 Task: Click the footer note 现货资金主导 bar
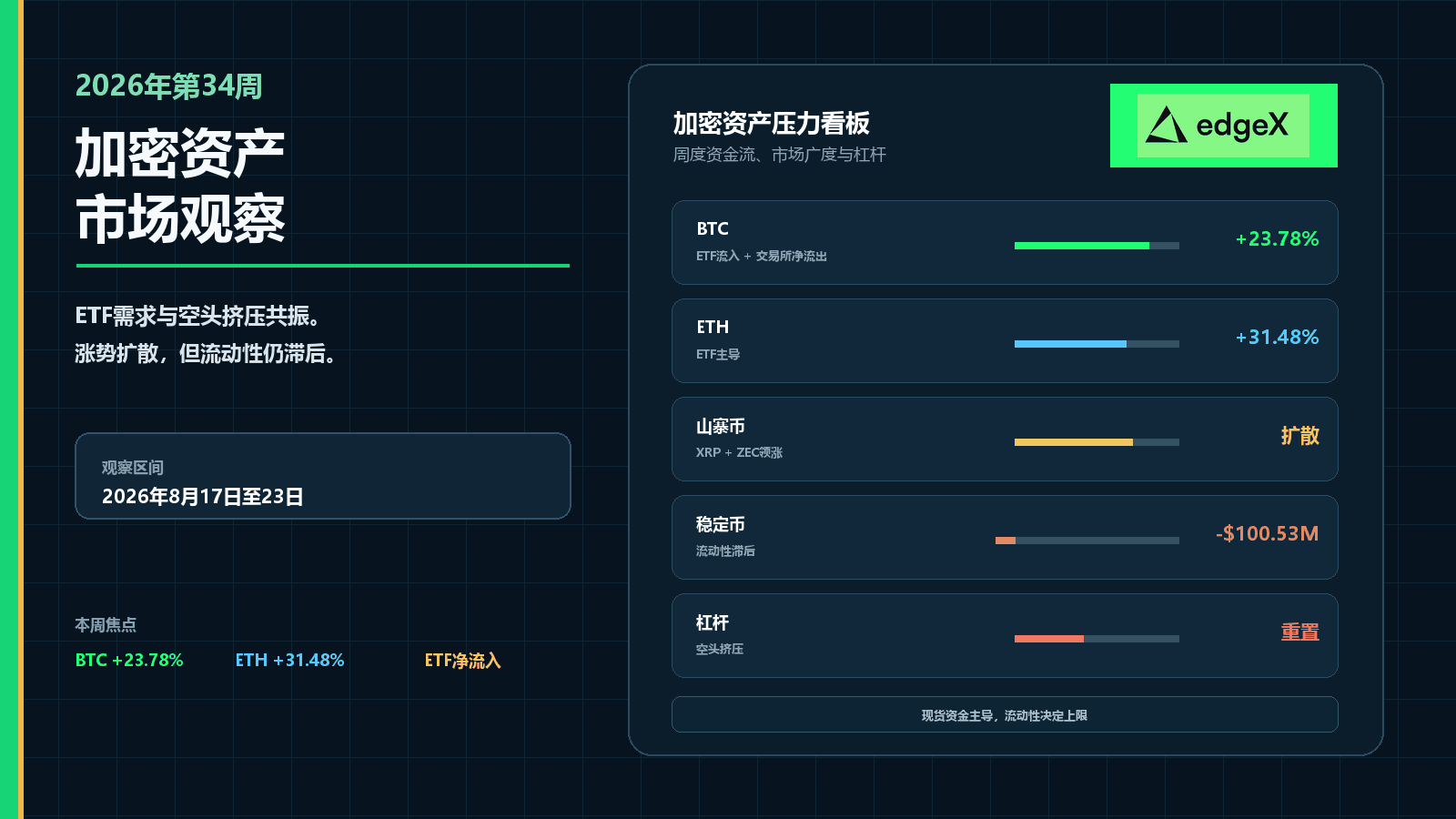(x=1005, y=714)
